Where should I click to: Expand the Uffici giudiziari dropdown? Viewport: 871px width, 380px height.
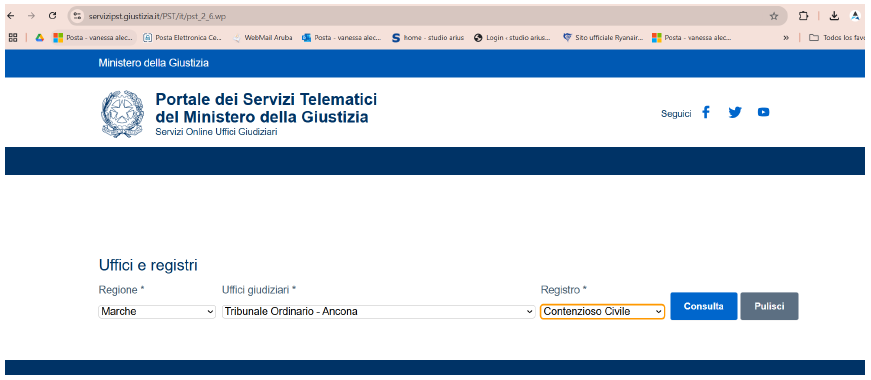pos(378,312)
